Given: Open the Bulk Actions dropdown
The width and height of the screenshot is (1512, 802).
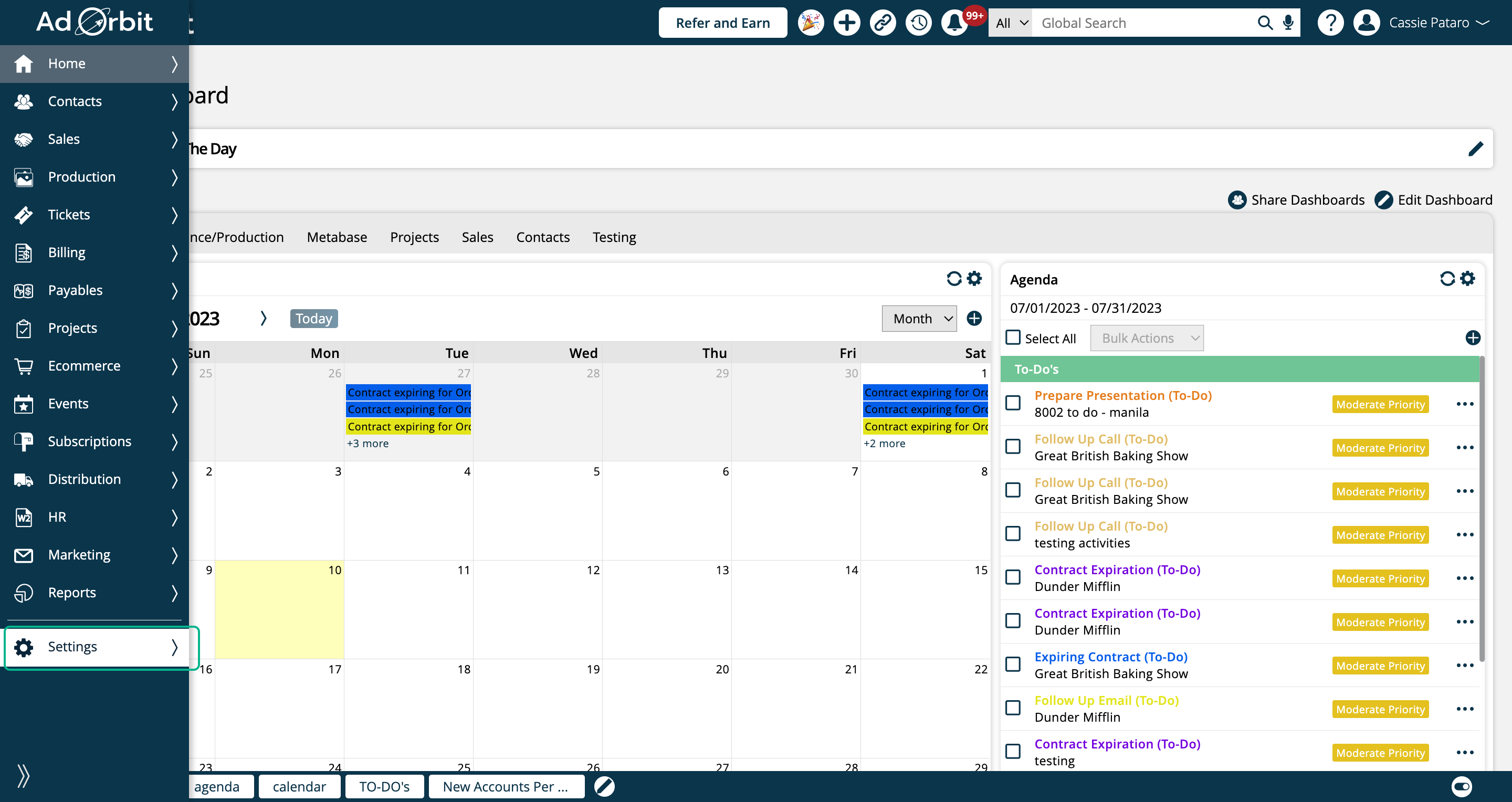Looking at the screenshot, I should tap(1146, 338).
